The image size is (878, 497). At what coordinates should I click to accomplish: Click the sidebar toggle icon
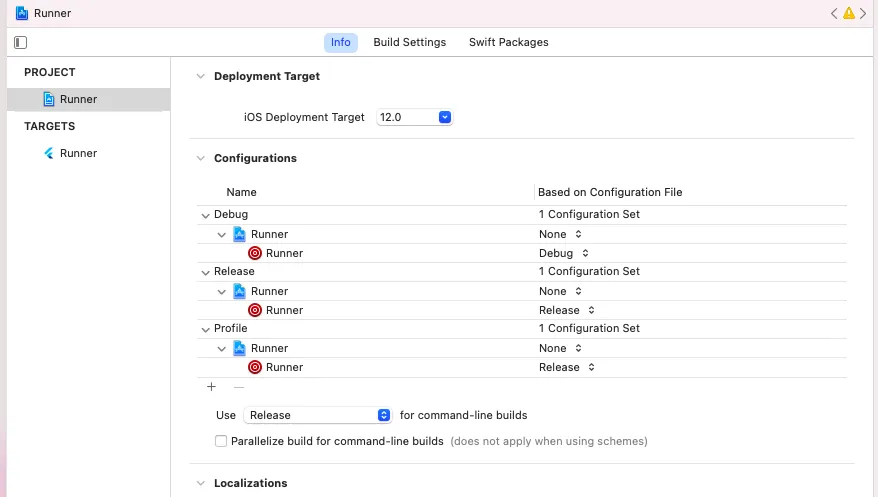click(21, 43)
